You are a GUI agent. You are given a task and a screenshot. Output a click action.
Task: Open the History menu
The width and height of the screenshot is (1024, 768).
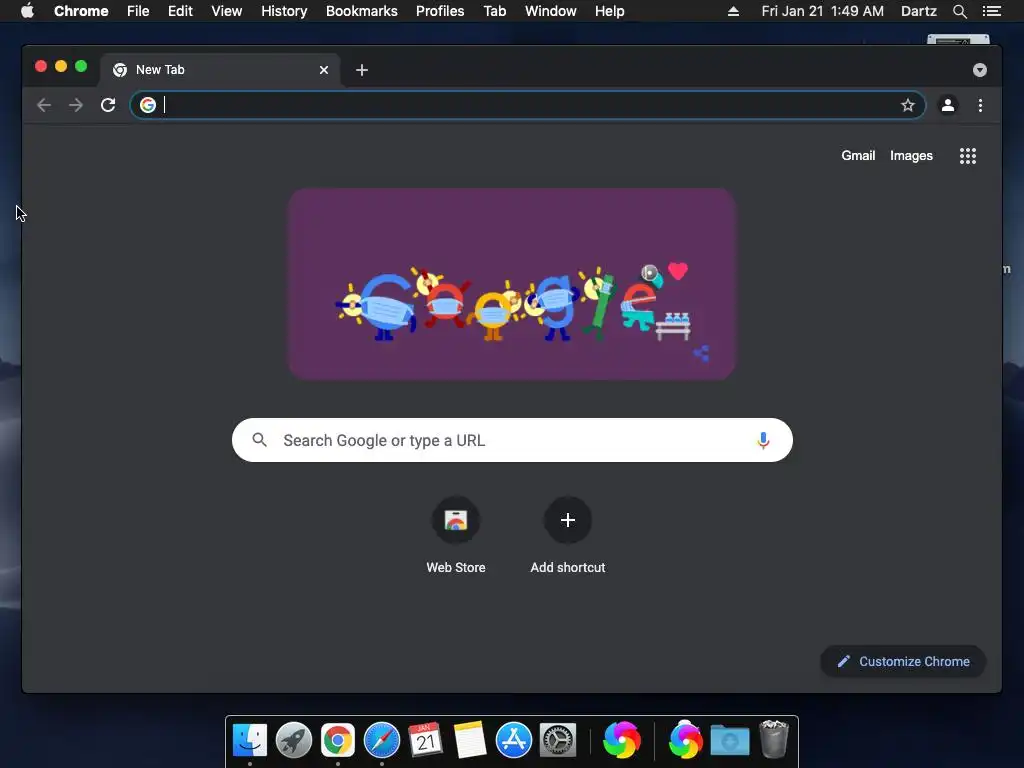(284, 11)
